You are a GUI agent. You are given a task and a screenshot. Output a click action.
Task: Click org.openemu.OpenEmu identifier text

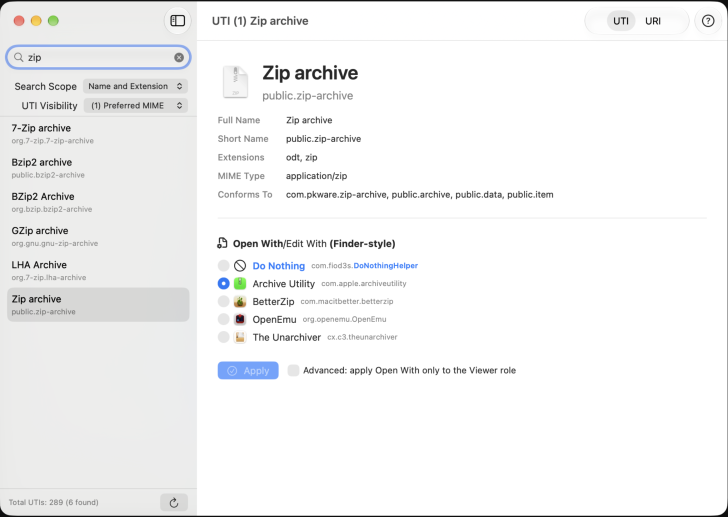pos(344,319)
